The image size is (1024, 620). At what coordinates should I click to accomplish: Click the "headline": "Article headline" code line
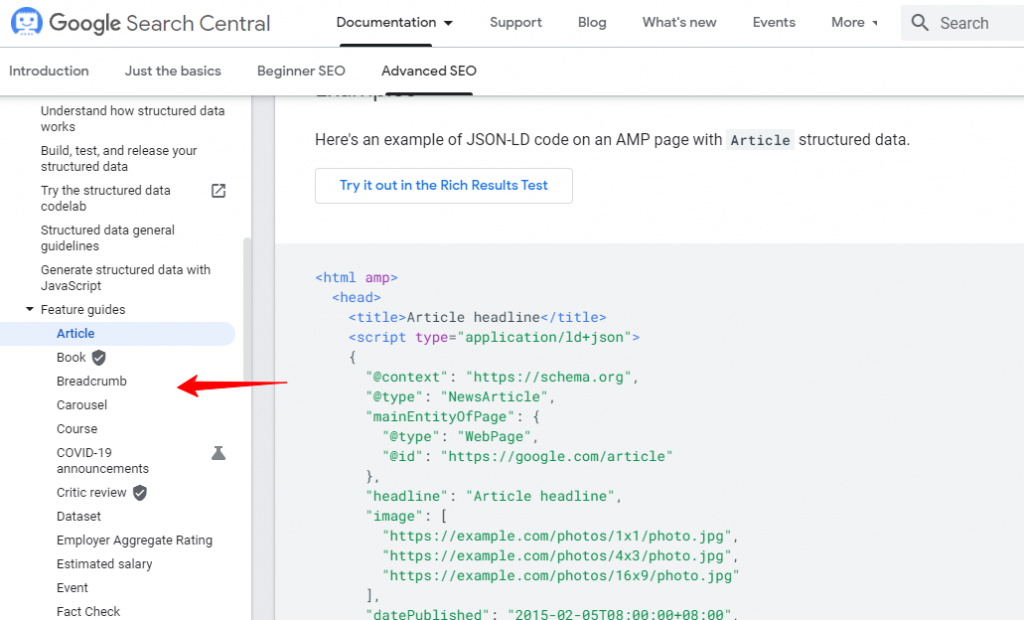(x=494, y=496)
